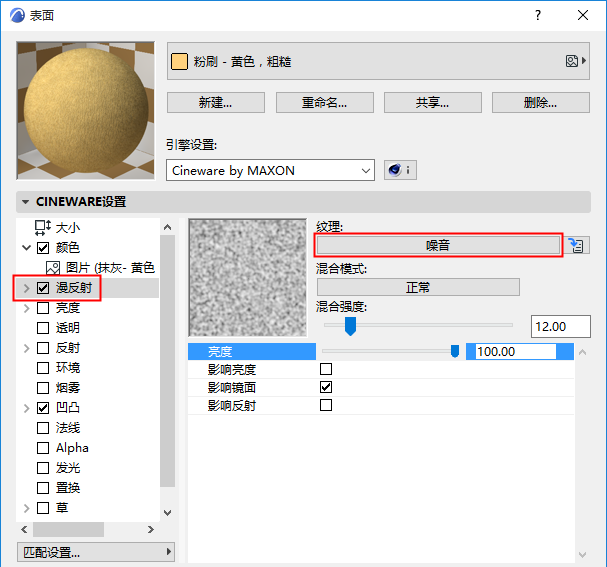Expand the 亮度 tree node chevron
607x567 pixels.
pos(26,308)
